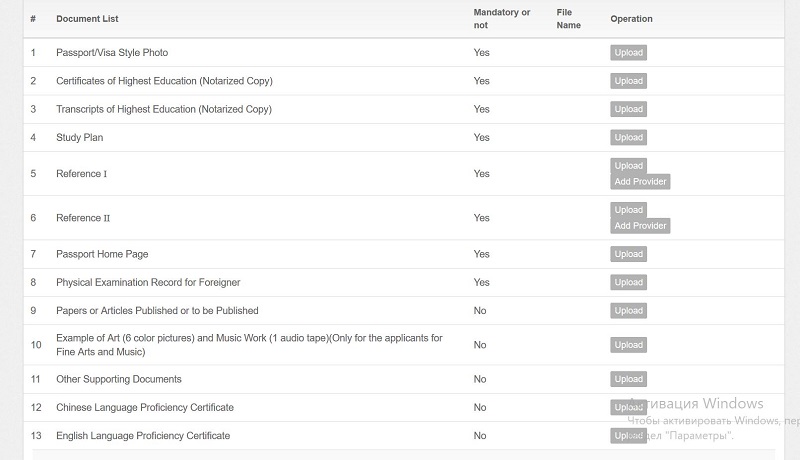Screen dimensions: 800x460
Task: Click the 'Reference I' label
Action: (82, 174)
